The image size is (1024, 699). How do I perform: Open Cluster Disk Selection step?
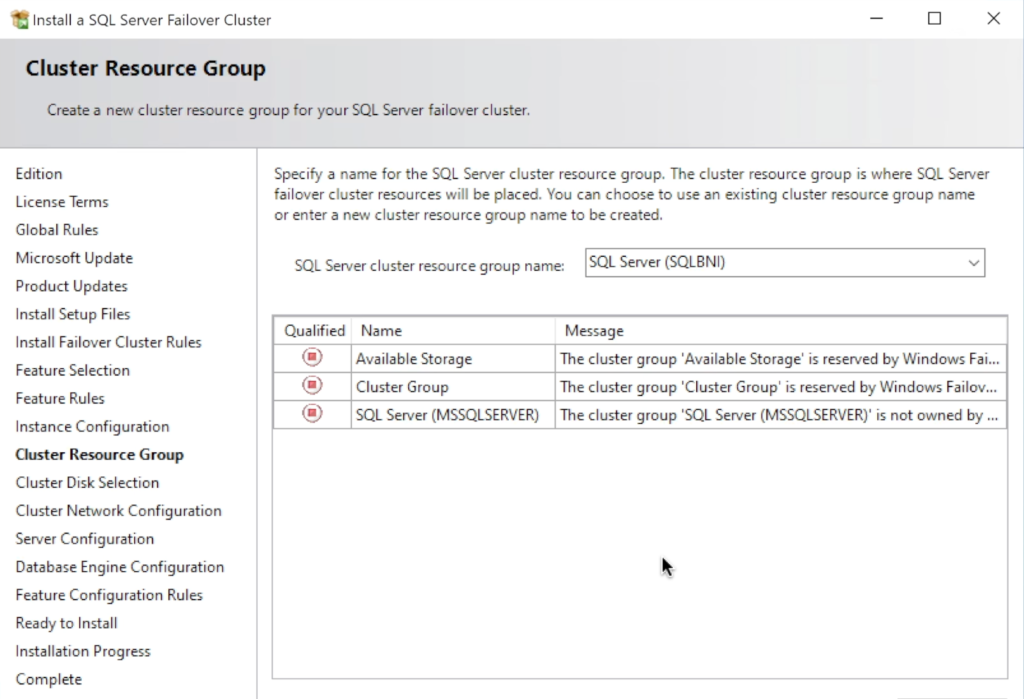point(88,483)
